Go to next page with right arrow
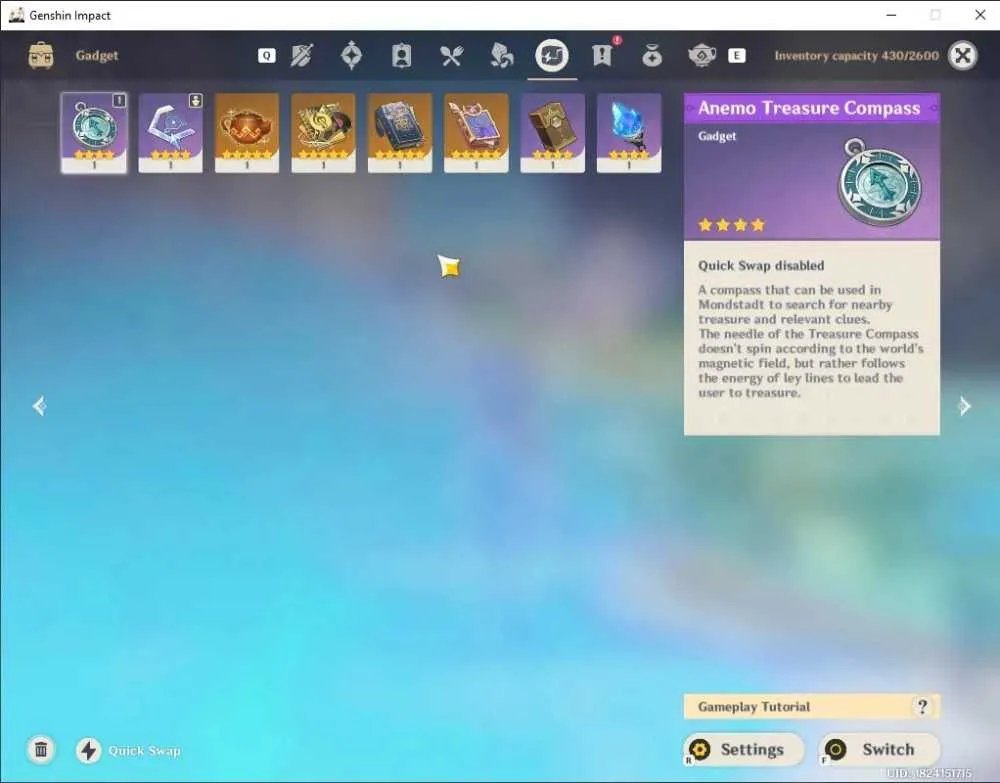1000x783 pixels. tap(965, 406)
